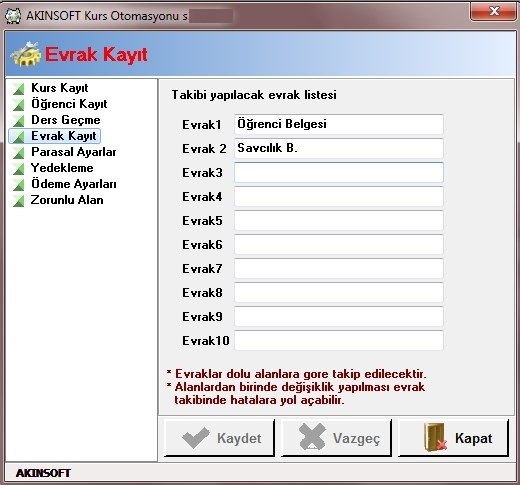Open the Kurs Kayıt settings section
This screenshot has height=485, width=520.
(x=59, y=88)
